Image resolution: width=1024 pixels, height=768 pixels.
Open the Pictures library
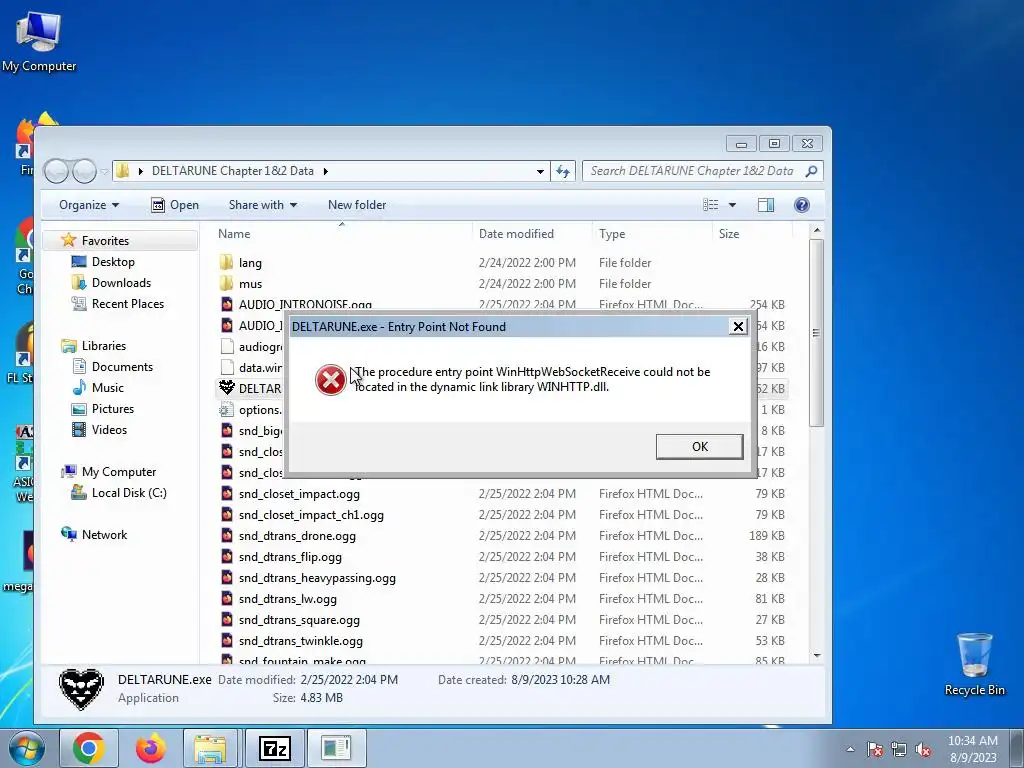[112, 409]
